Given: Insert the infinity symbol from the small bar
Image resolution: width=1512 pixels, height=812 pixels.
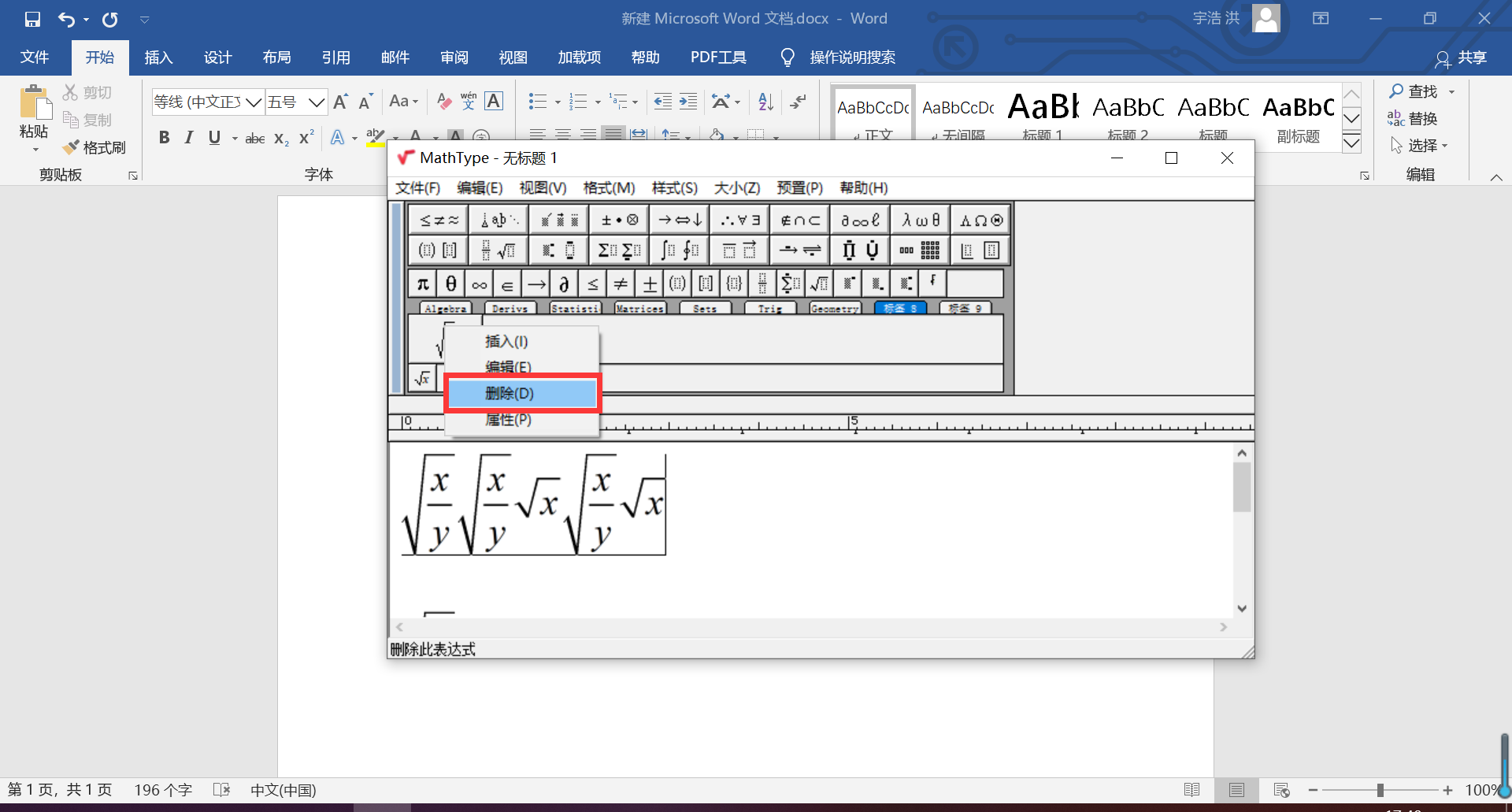Looking at the screenshot, I should pos(480,284).
